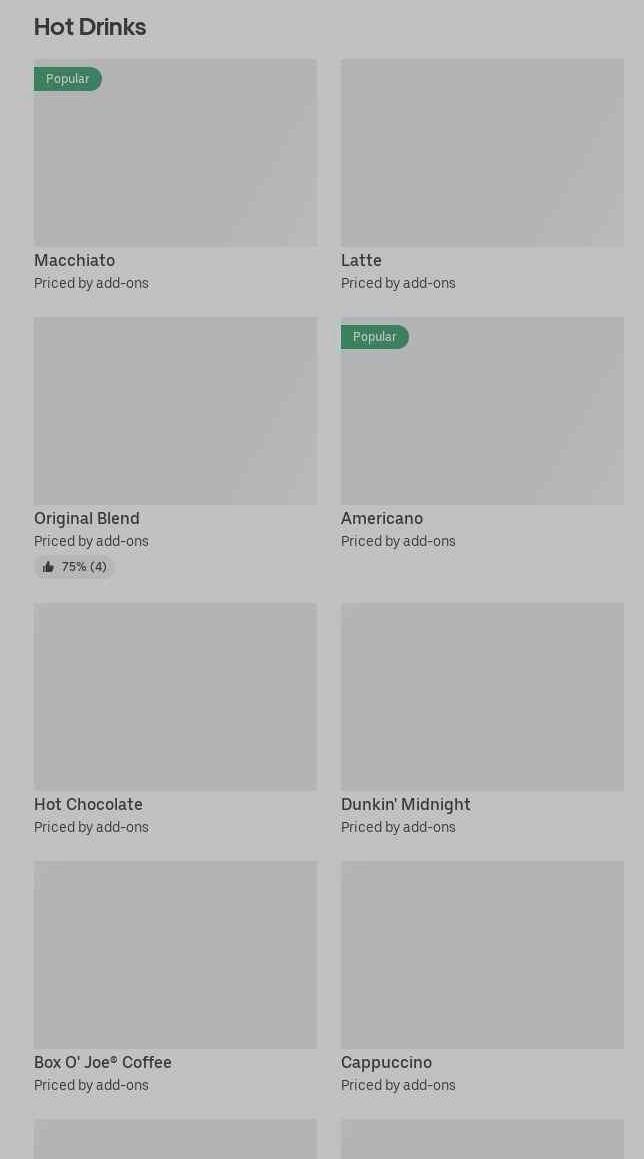Image resolution: width=644 pixels, height=1159 pixels.
Task: Click the Popular badge on the Macchiato image
Action: (x=68, y=79)
